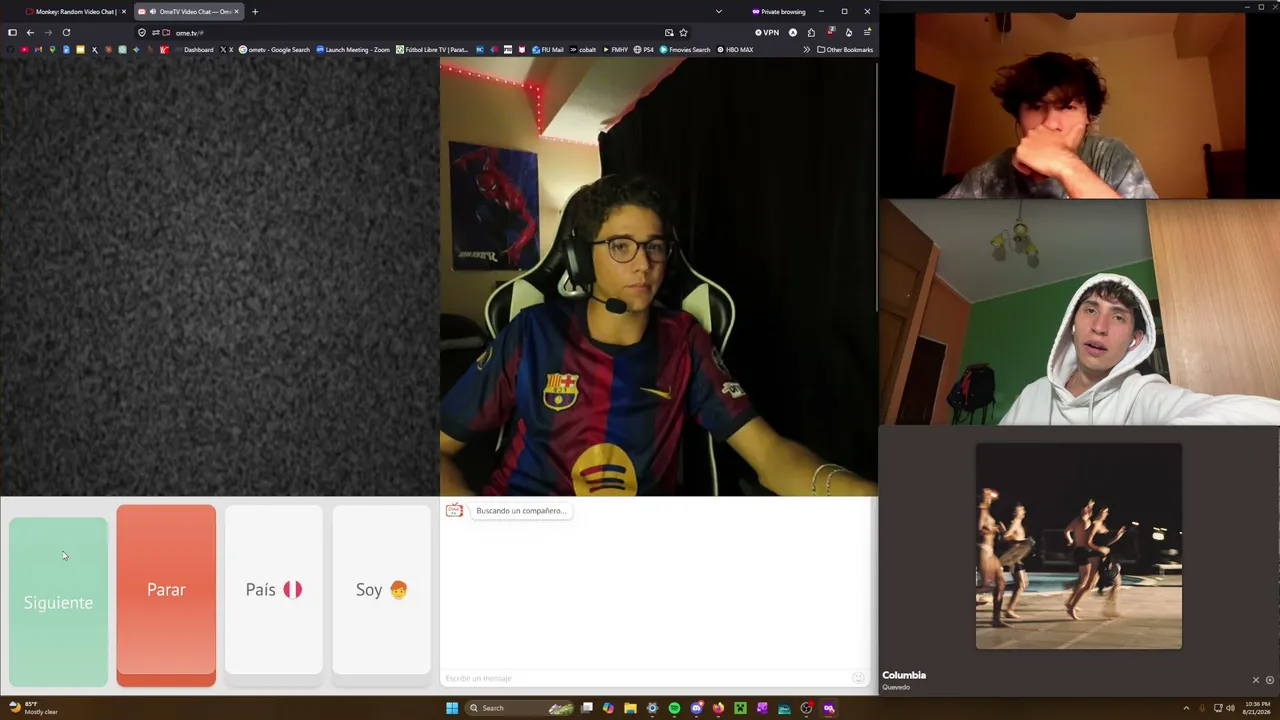
Task: Open the Dashboard bookmark
Action: tap(194, 50)
